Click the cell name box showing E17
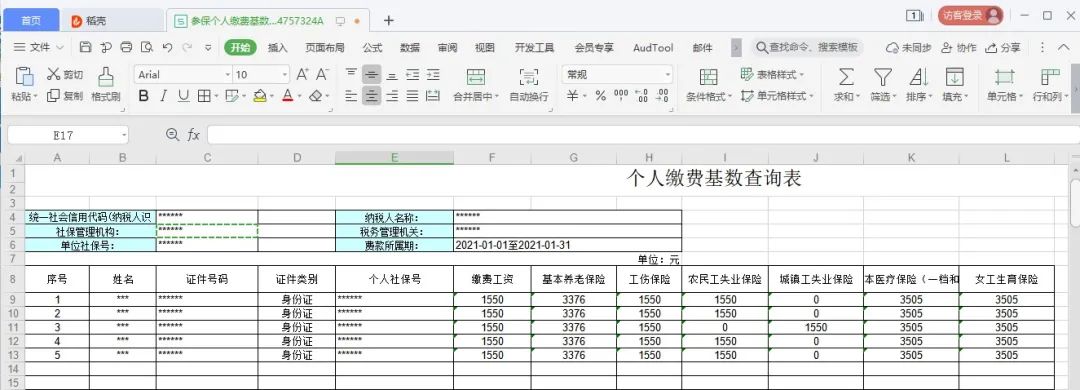 tap(68, 135)
